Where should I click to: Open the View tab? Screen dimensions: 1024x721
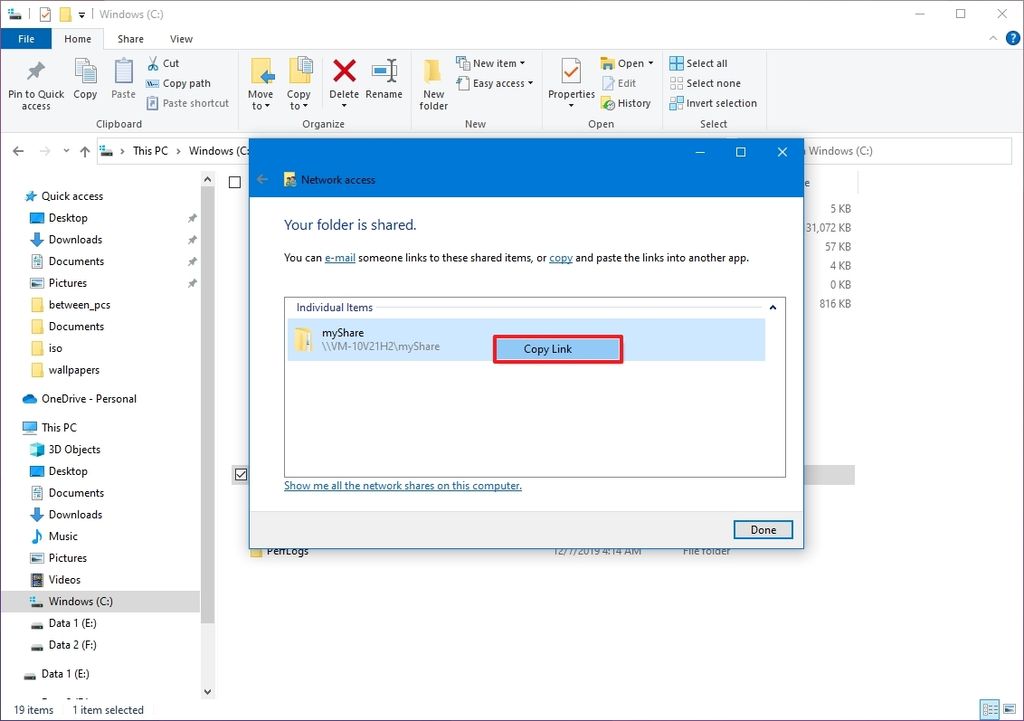[x=180, y=38]
